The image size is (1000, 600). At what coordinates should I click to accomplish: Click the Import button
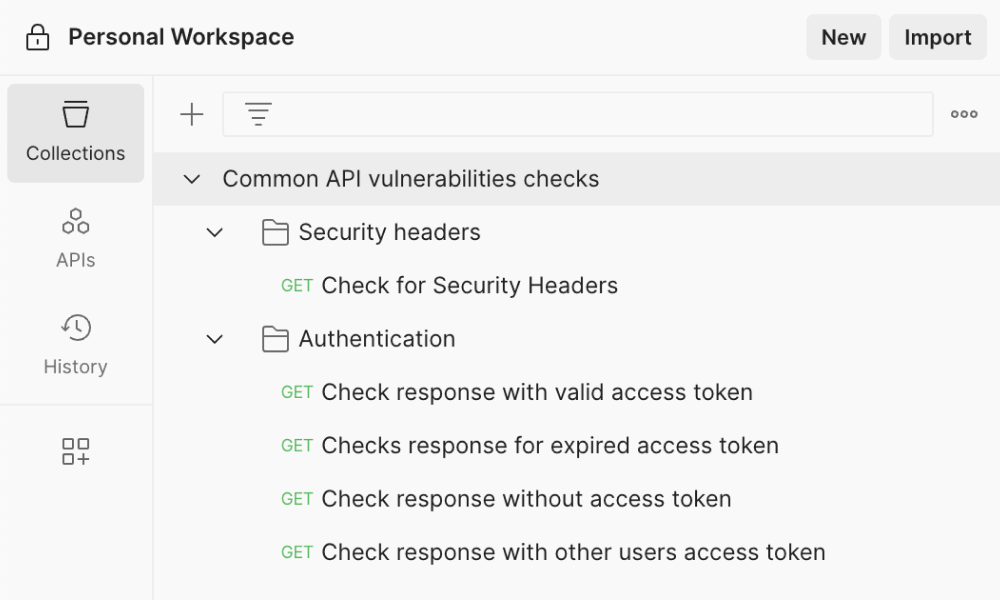coord(937,38)
